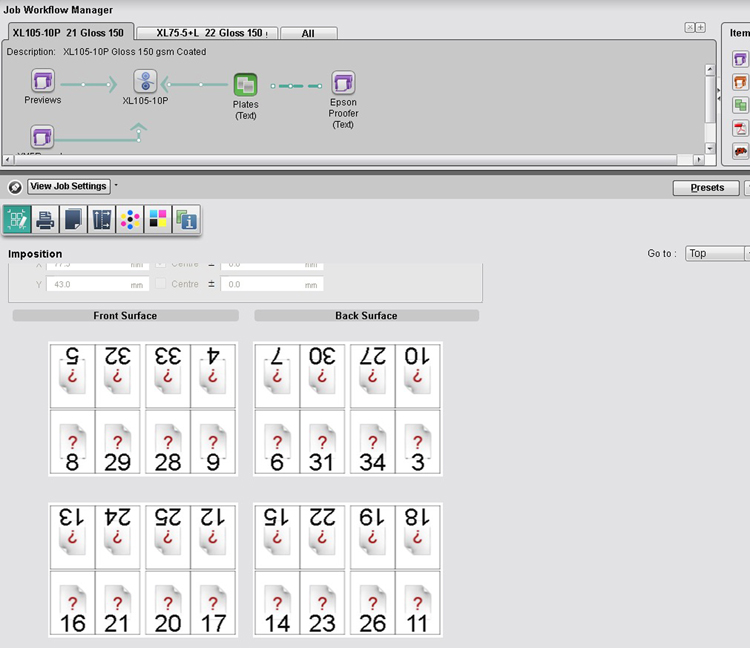Click the purple item icon in Items panel

point(740,59)
